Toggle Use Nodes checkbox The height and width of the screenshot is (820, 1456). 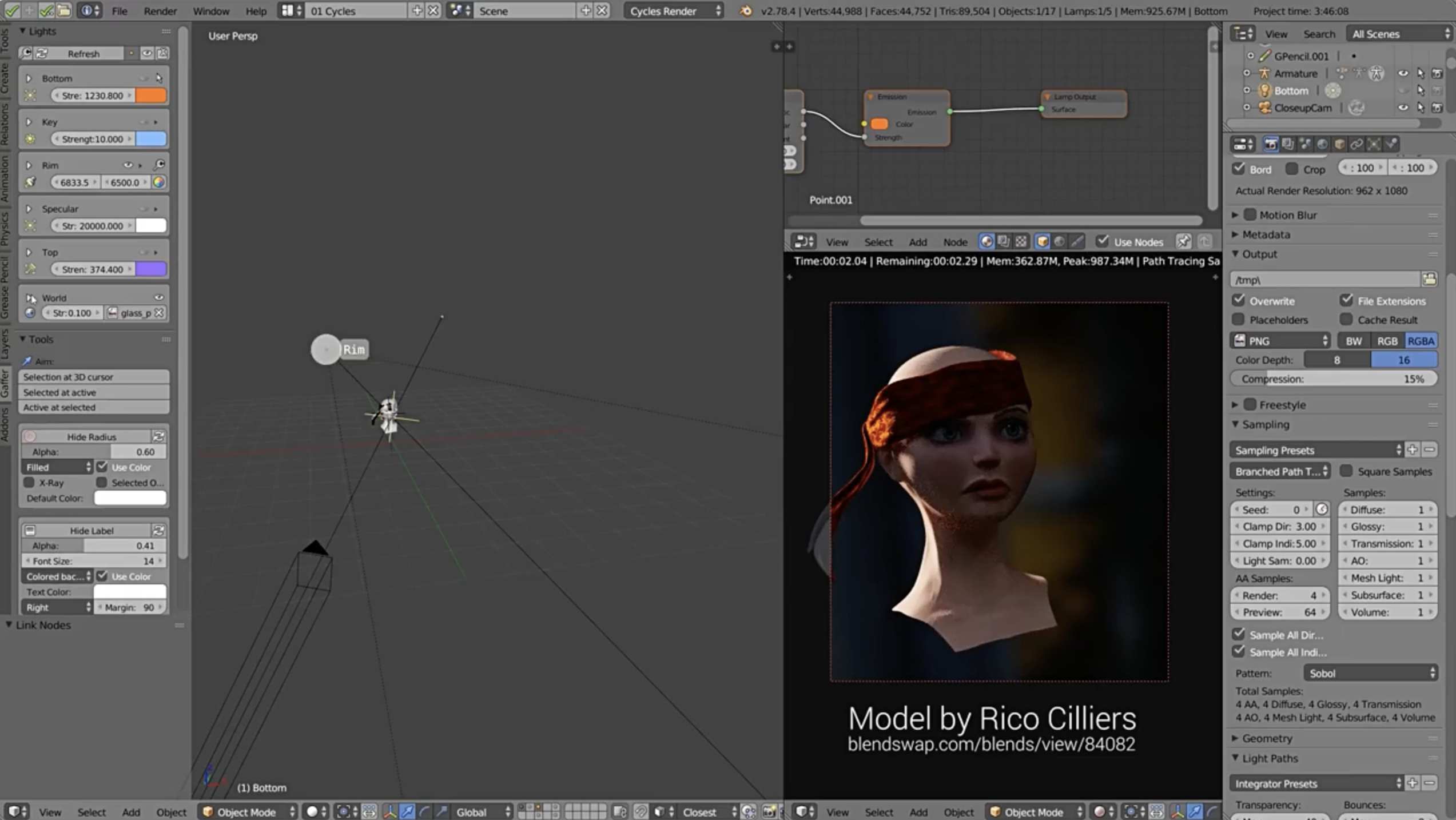pos(1102,241)
